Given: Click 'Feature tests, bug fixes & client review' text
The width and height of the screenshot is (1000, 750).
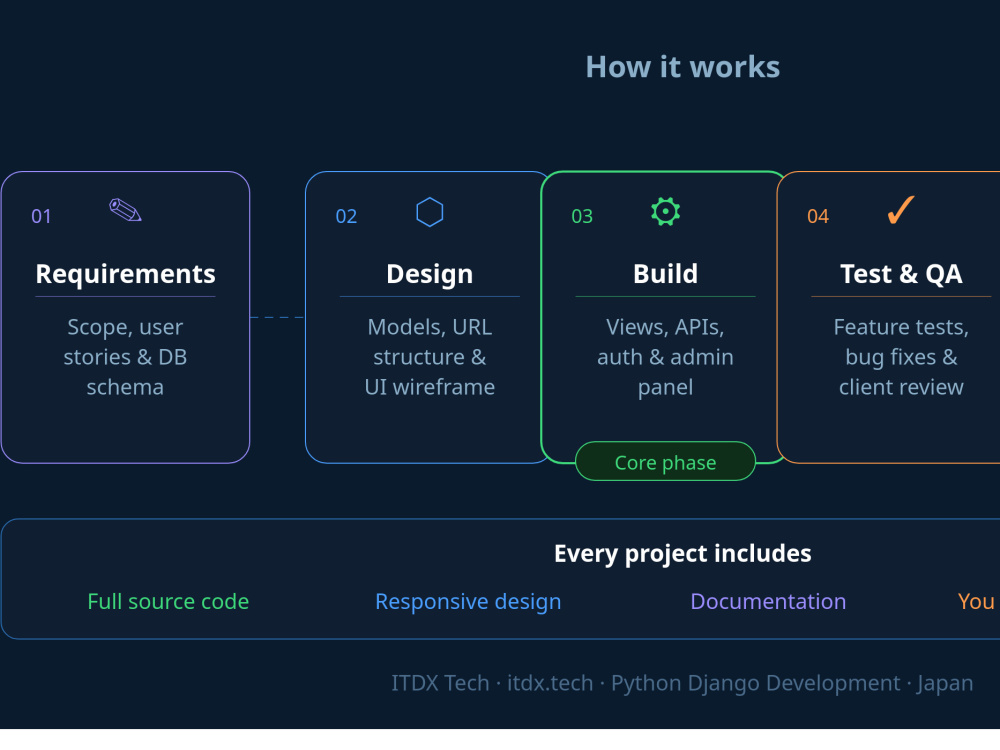Looking at the screenshot, I should click(901, 357).
